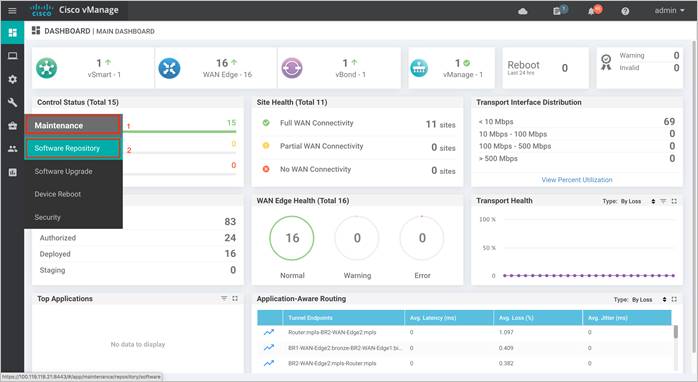Click the WAN Edge blue router icon
Screen dimensions: 698x382
coord(170,68)
